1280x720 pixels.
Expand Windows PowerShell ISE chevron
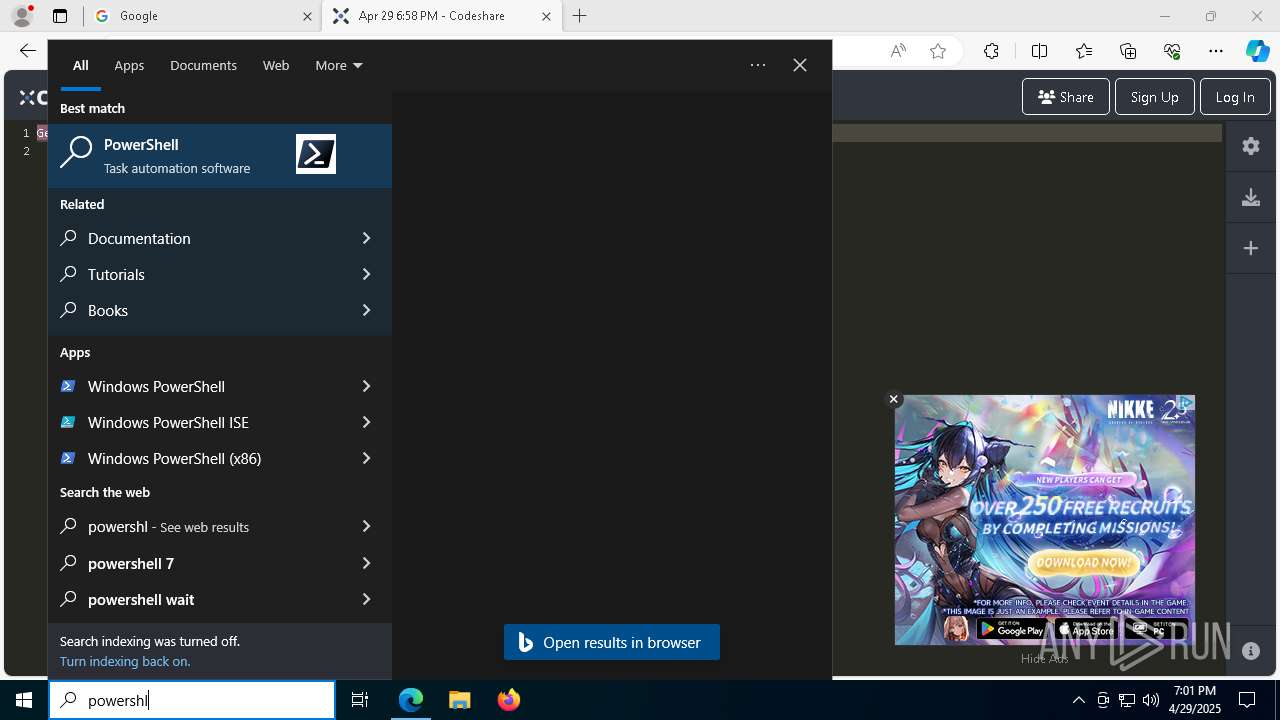[x=366, y=422]
